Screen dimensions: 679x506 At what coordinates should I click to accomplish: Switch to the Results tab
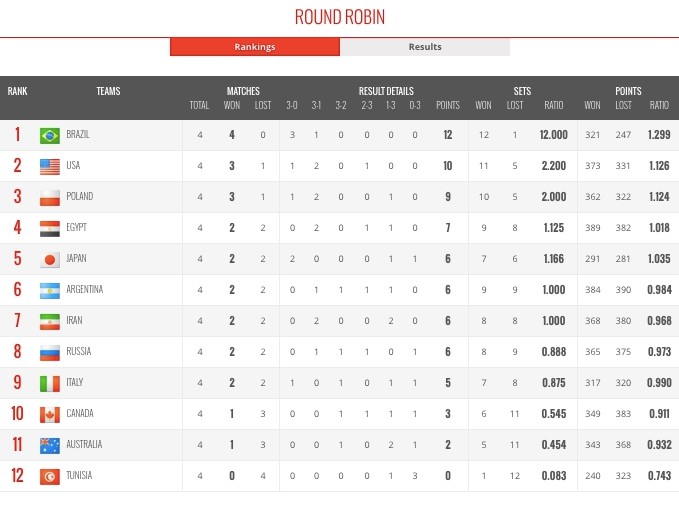(x=425, y=47)
